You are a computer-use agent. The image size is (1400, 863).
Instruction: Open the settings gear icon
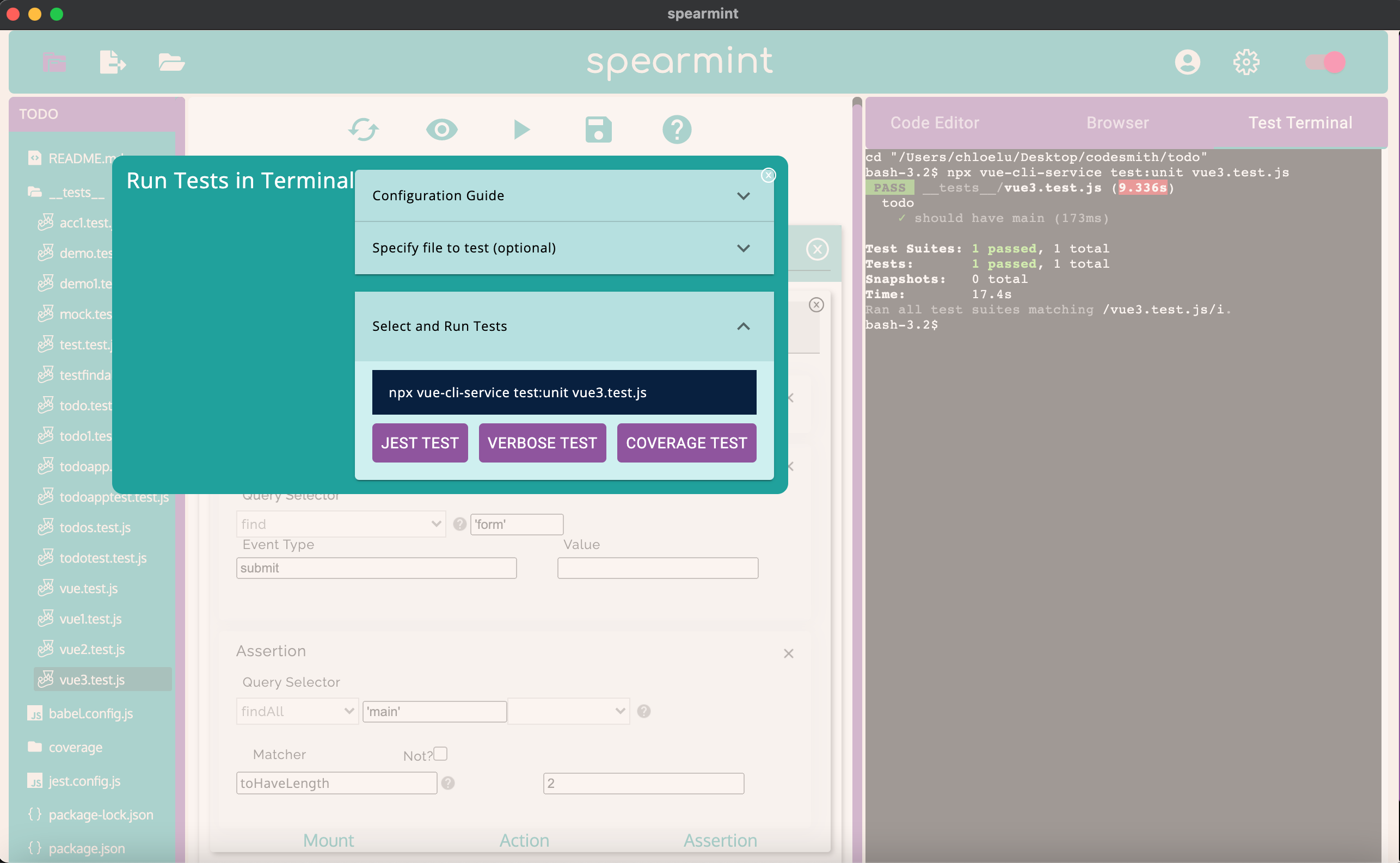[x=1246, y=61]
